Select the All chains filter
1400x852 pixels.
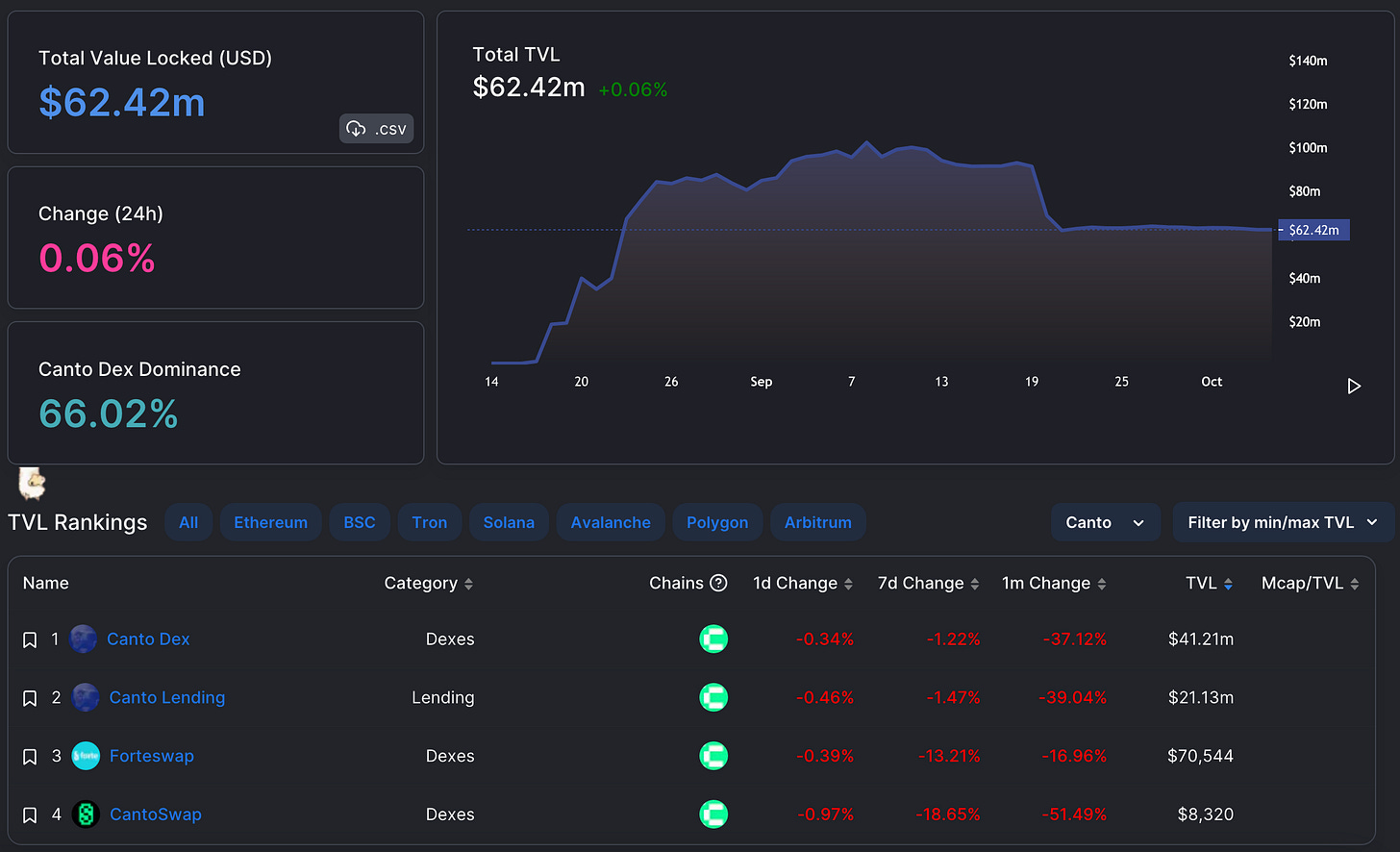[188, 522]
